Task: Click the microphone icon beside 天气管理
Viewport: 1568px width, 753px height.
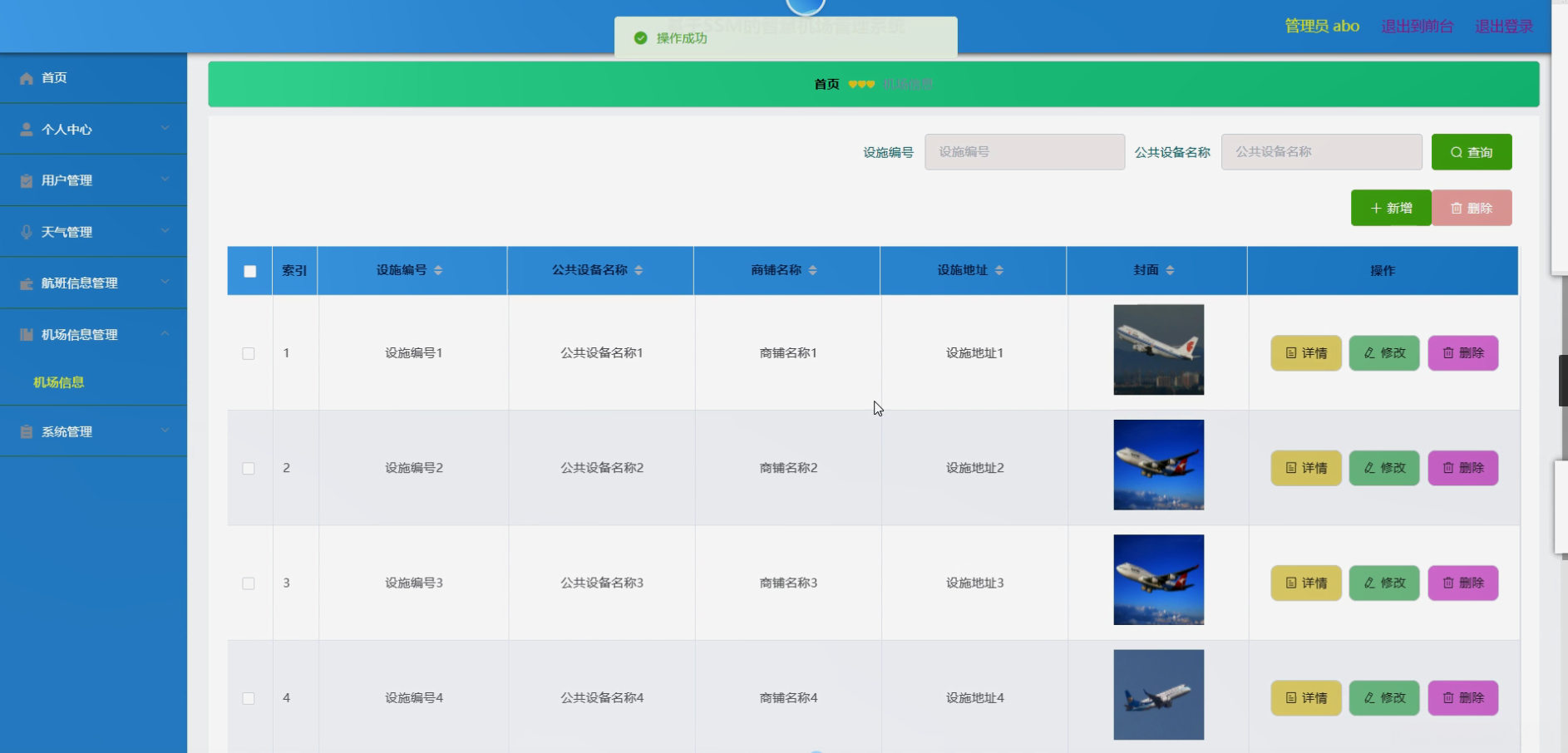Action: [x=27, y=232]
